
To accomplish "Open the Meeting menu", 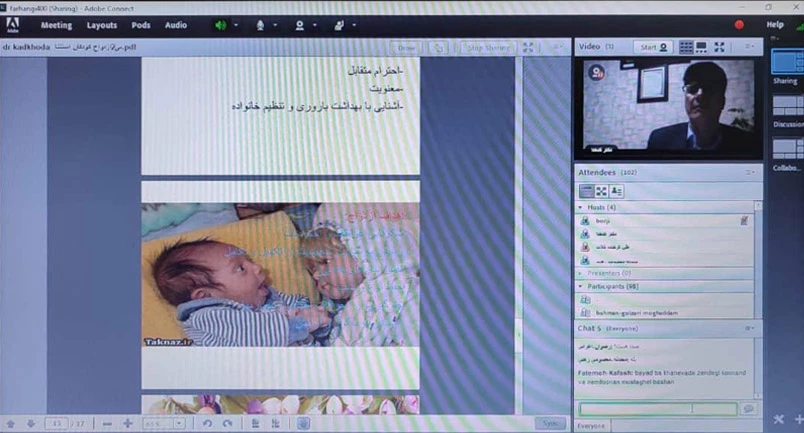I will tap(56, 25).
